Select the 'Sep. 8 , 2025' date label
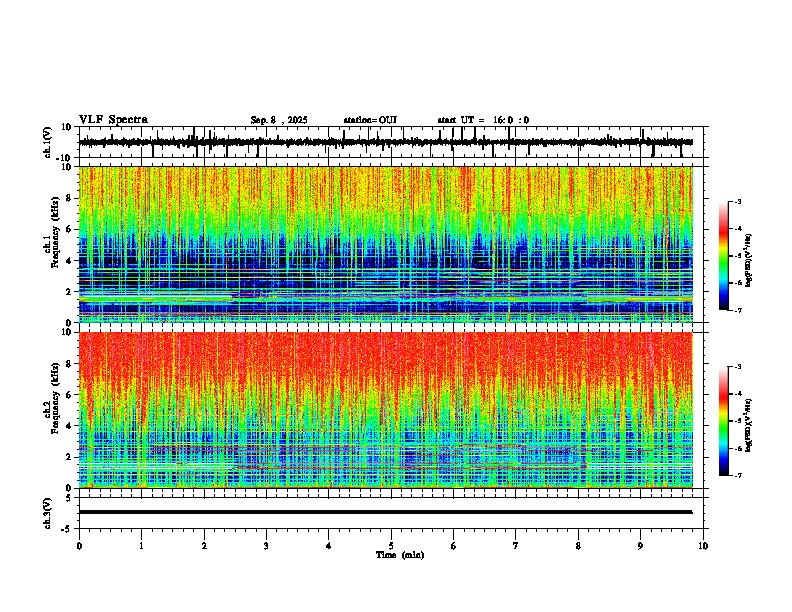792x612 pixels. tap(279, 120)
